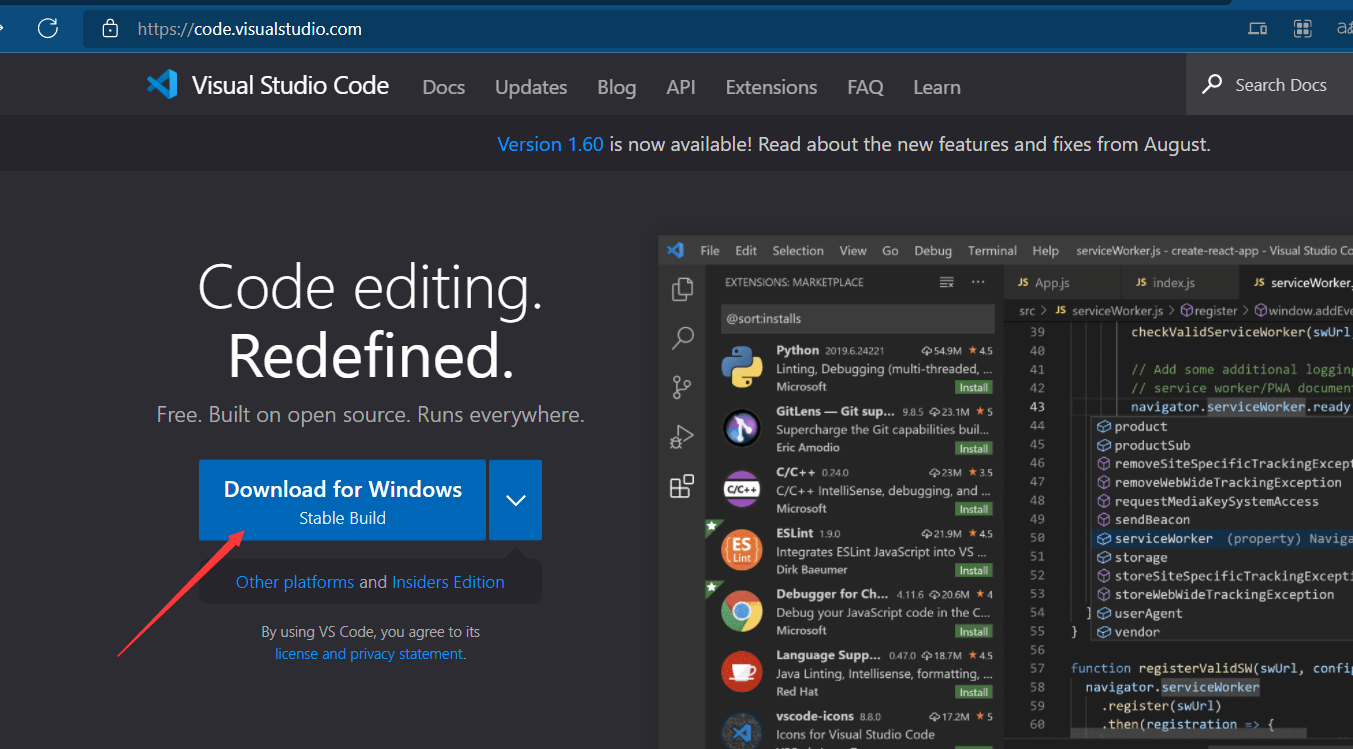Image resolution: width=1353 pixels, height=749 pixels.
Task: Open license and privacy statement link
Action: [x=369, y=654]
